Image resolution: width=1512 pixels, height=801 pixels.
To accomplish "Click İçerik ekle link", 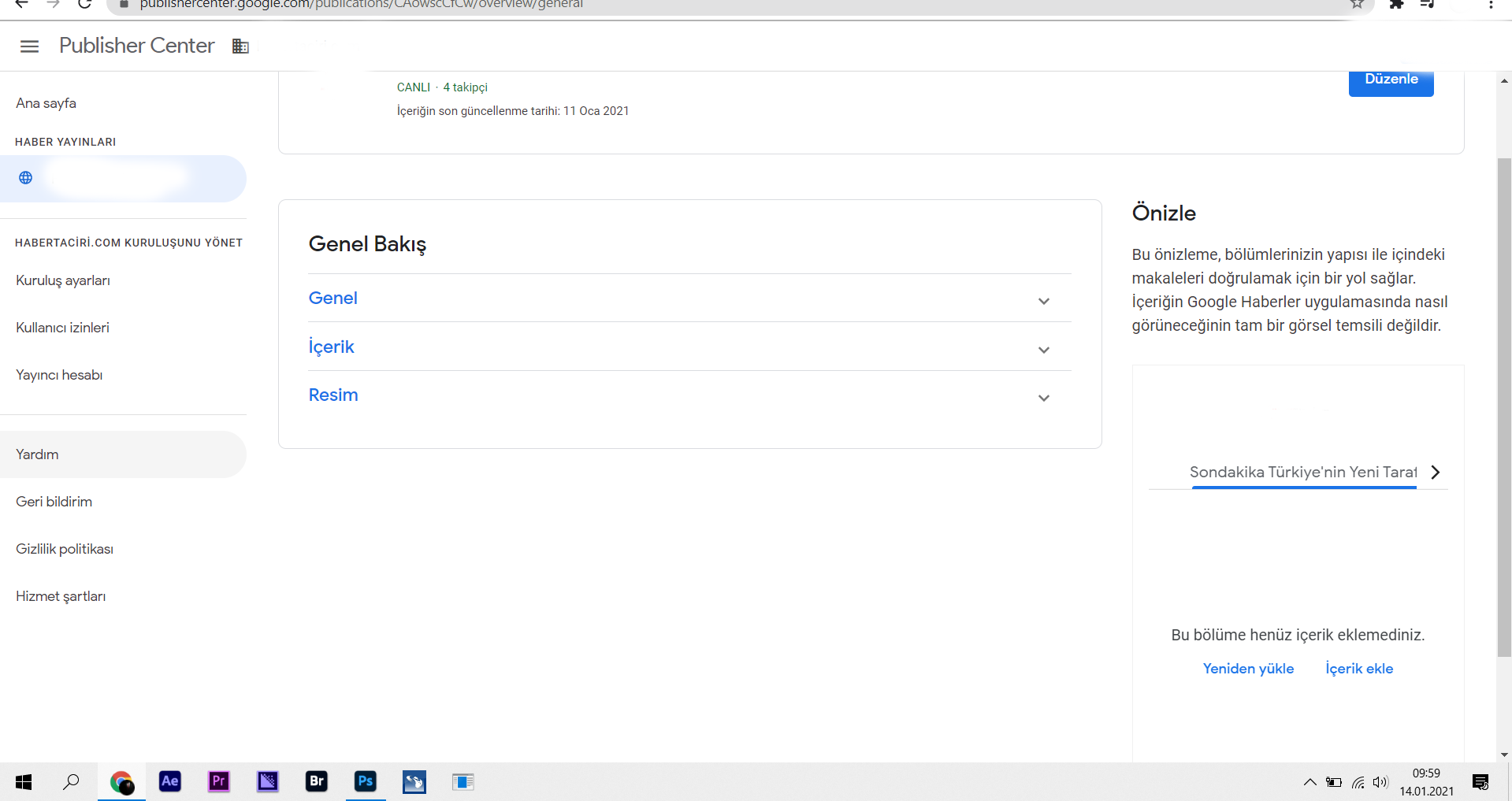I will (x=1359, y=669).
